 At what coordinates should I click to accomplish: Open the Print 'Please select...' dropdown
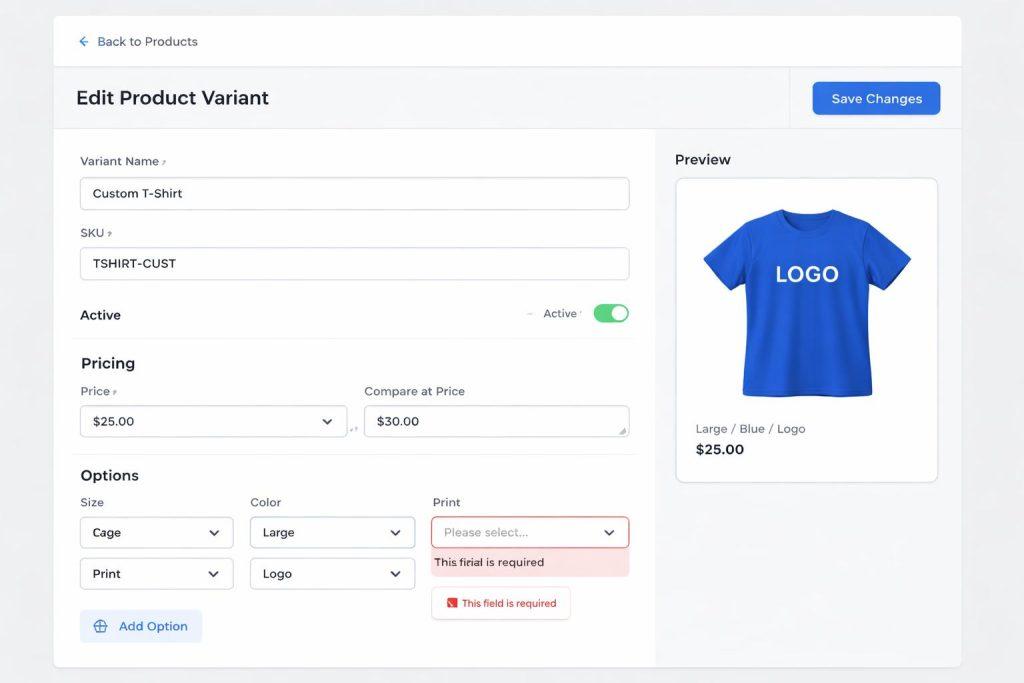tap(529, 533)
